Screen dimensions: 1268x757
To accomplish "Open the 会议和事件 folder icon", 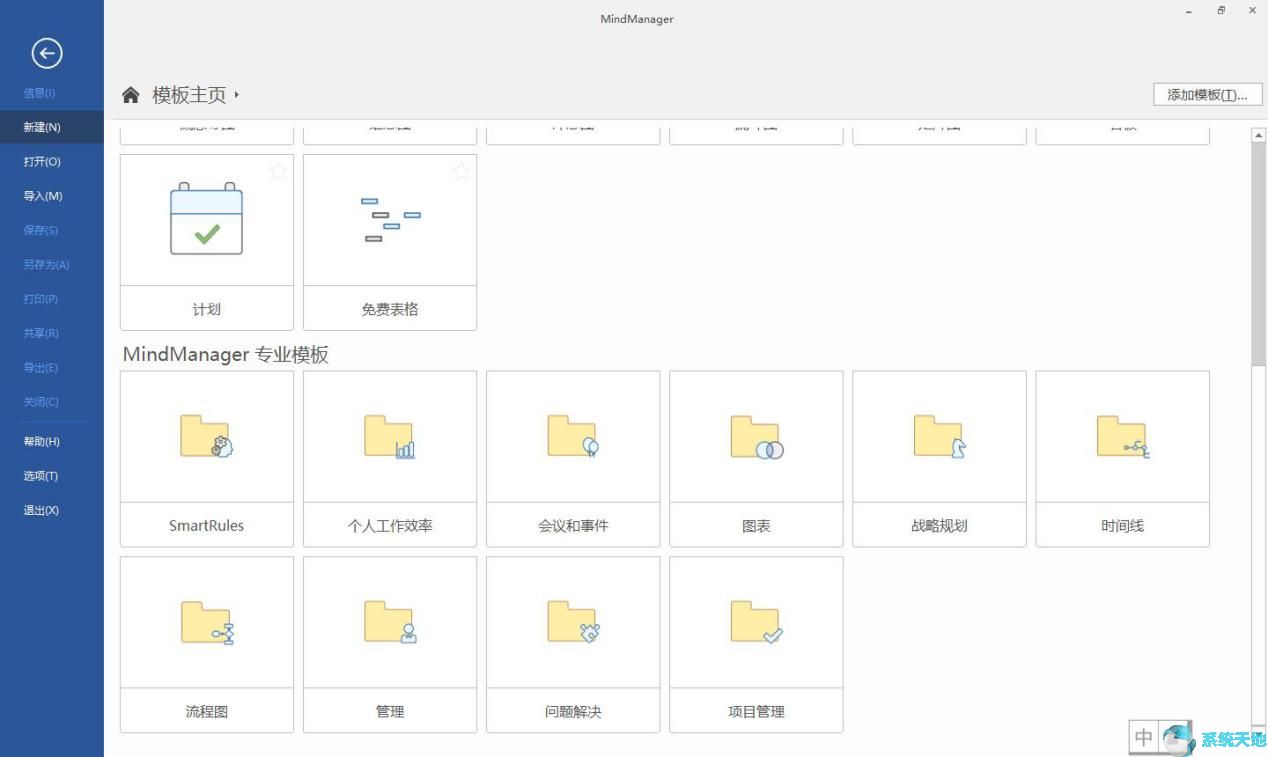I will point(573,436).
